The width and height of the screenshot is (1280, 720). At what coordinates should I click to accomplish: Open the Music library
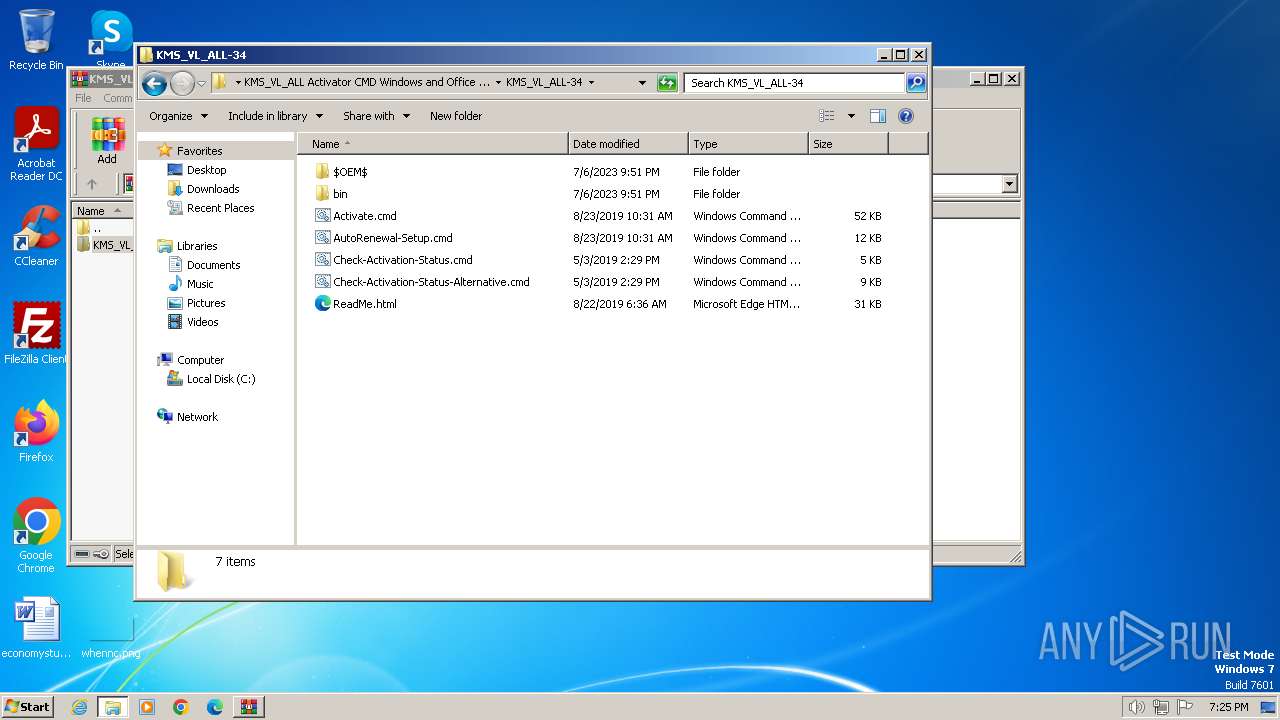pos(200,284)
